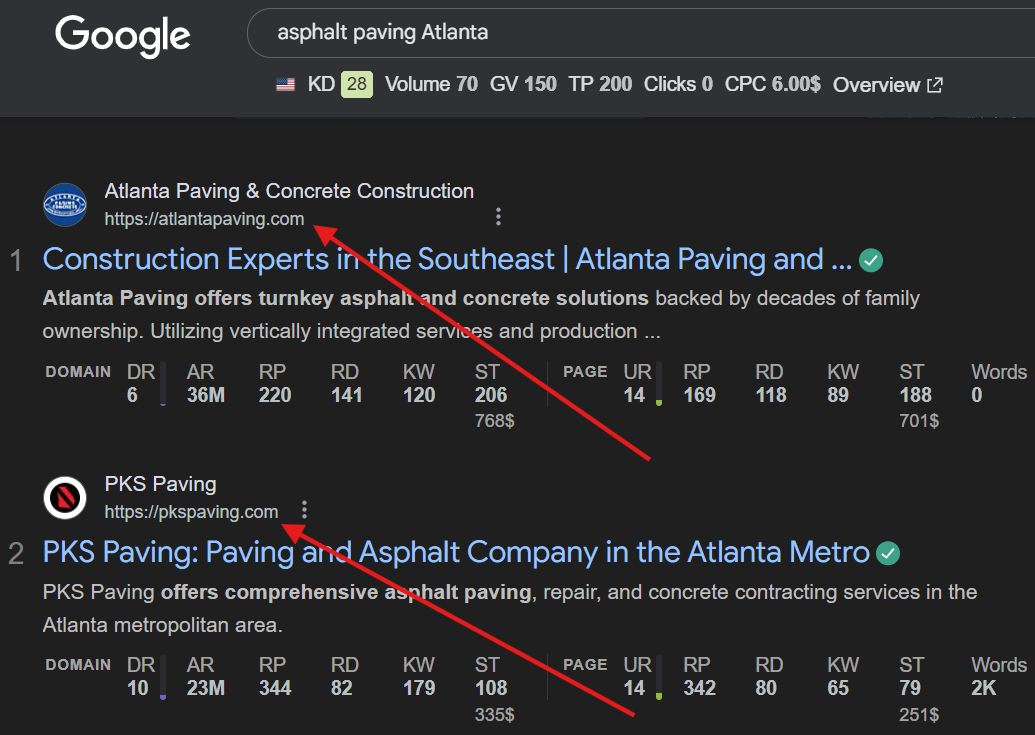This screenshot has height=735, width=1035.
Task: Click page RD 118 value
Action: (x=771, y=395)
